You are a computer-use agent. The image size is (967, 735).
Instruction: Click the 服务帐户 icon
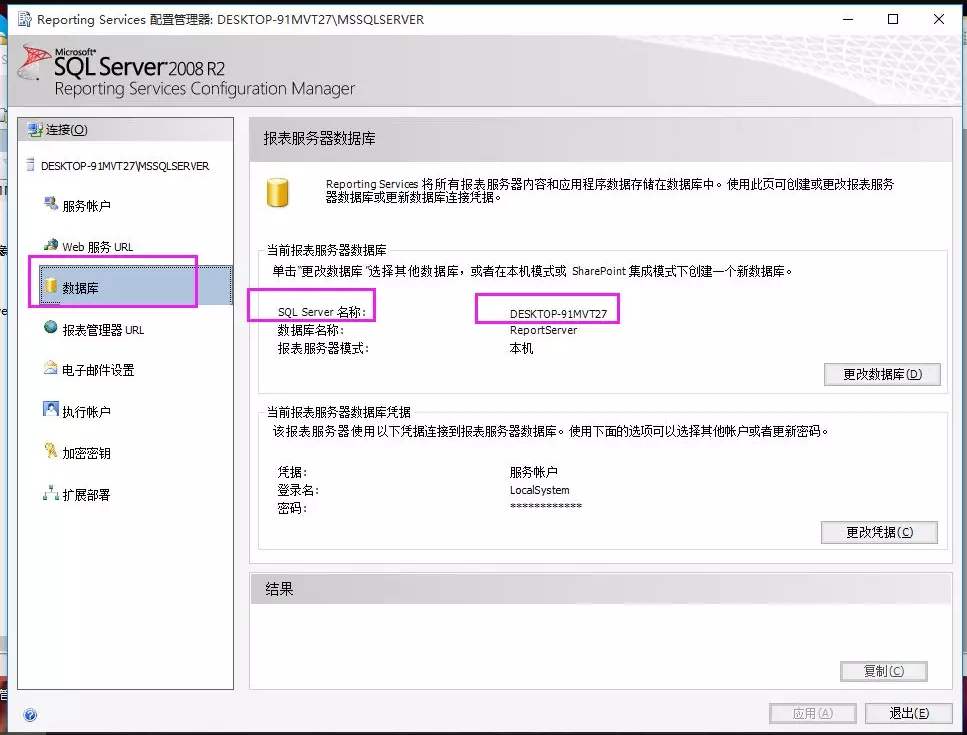pos(50,203)
